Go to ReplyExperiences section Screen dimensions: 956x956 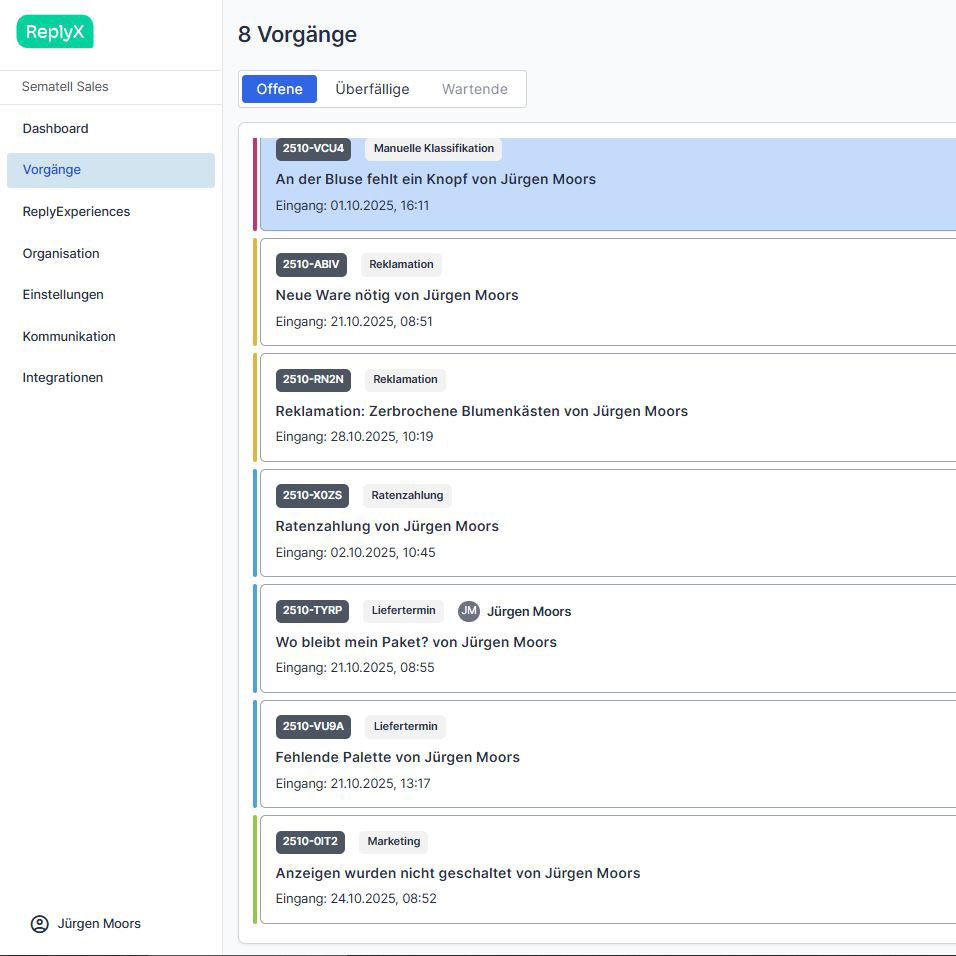76,212
